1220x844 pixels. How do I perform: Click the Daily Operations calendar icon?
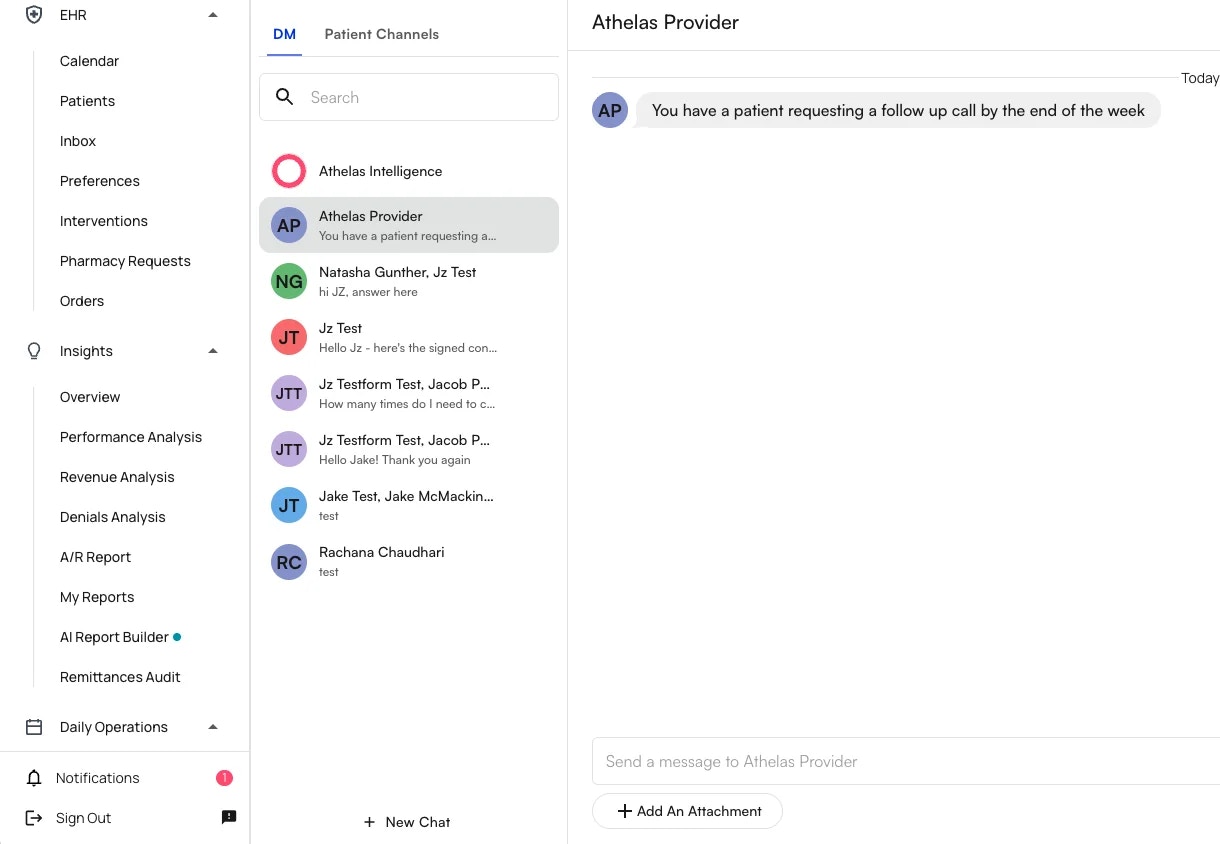33,726
